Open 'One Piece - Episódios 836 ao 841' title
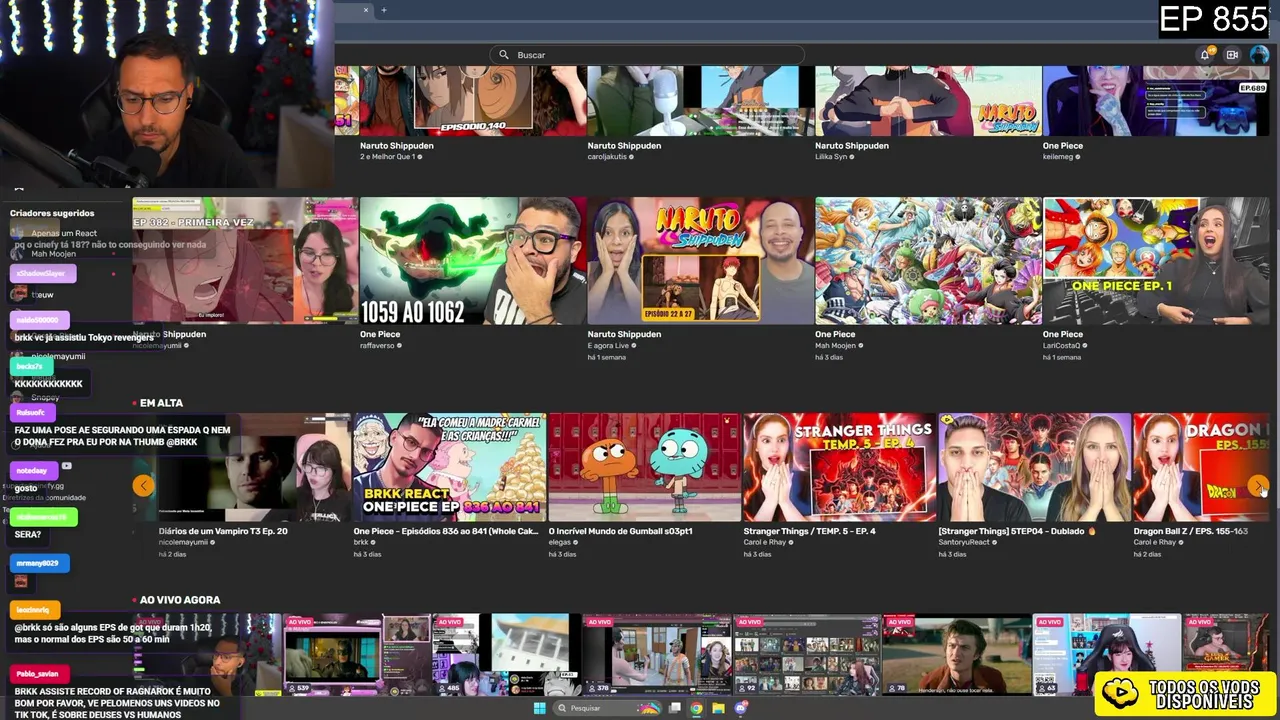The image size is (1280, 720). [446, 531]
